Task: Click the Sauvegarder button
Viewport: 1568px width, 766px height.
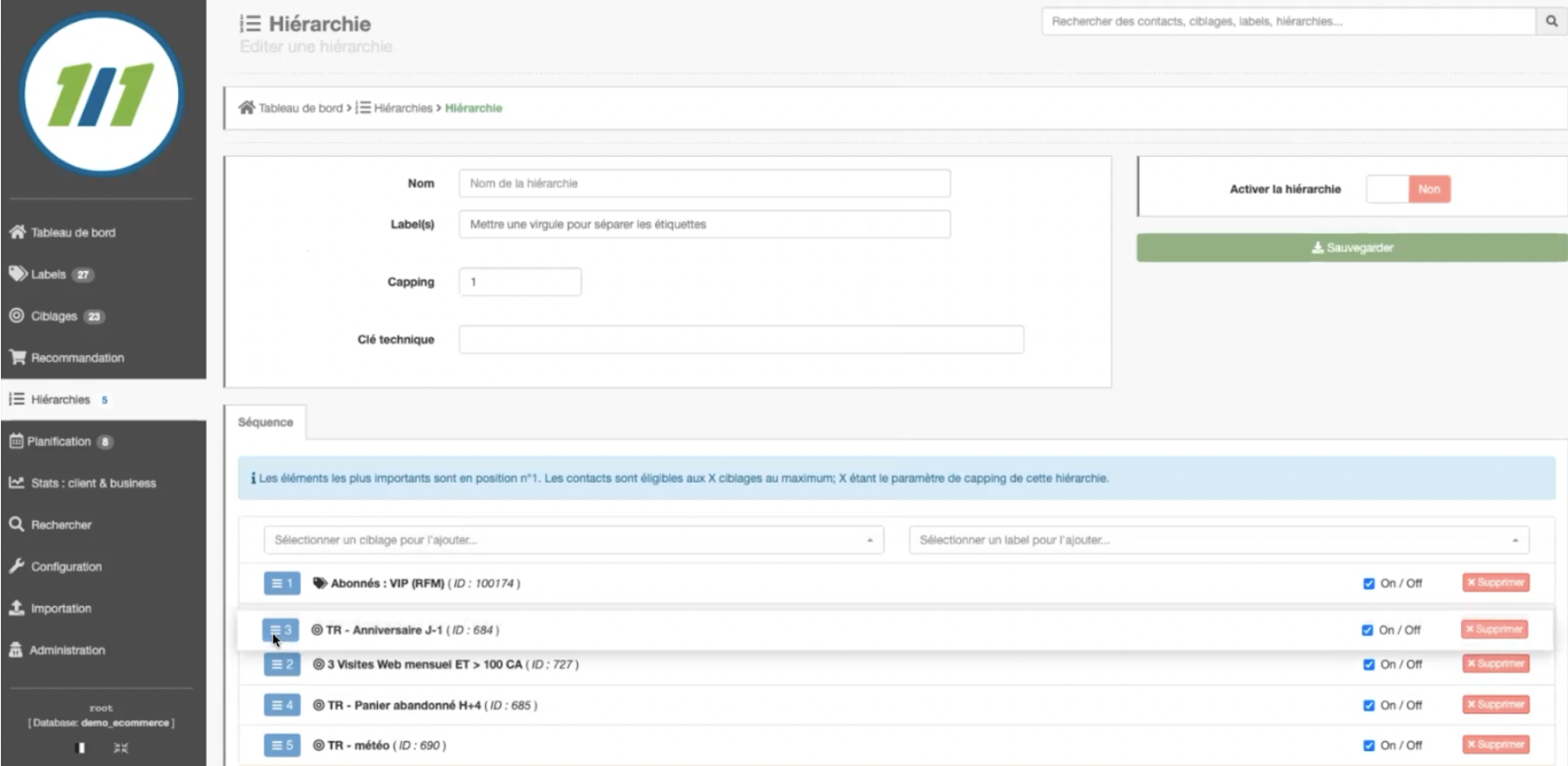Action: 1351,248
